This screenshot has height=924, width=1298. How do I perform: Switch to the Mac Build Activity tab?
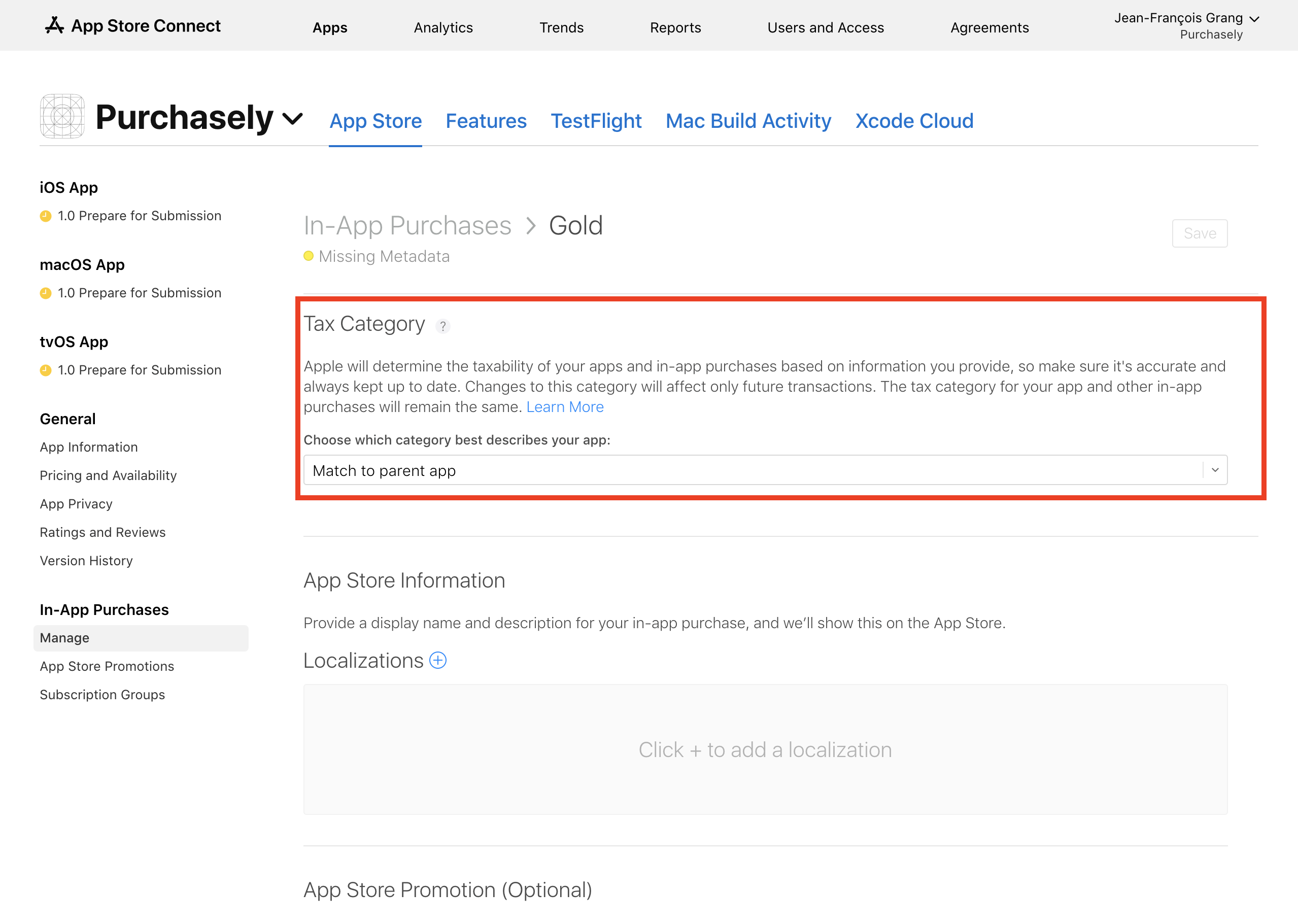[x=748, y=121]
